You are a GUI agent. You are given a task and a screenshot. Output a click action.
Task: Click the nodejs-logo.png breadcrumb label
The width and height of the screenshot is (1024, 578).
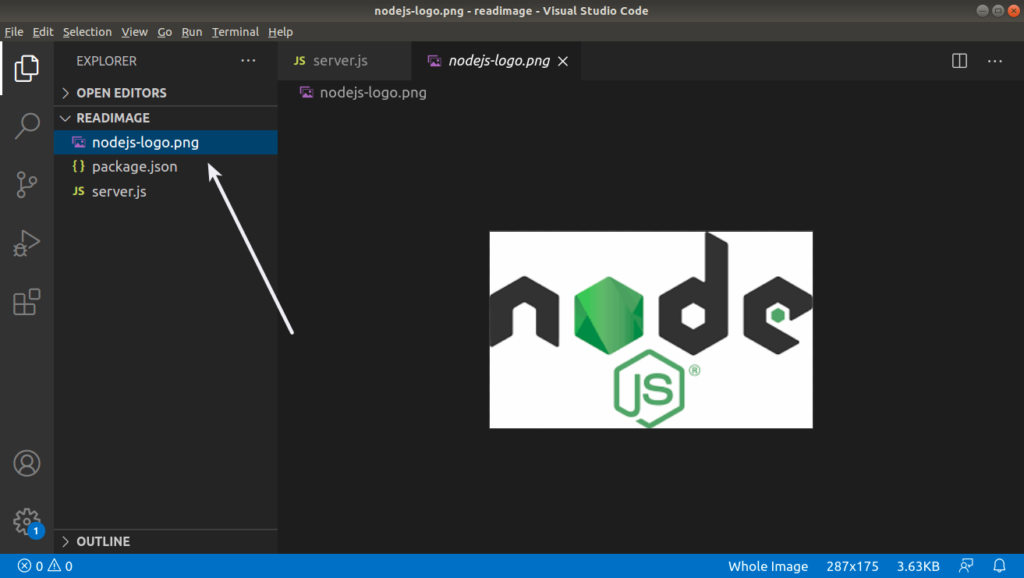372,92
